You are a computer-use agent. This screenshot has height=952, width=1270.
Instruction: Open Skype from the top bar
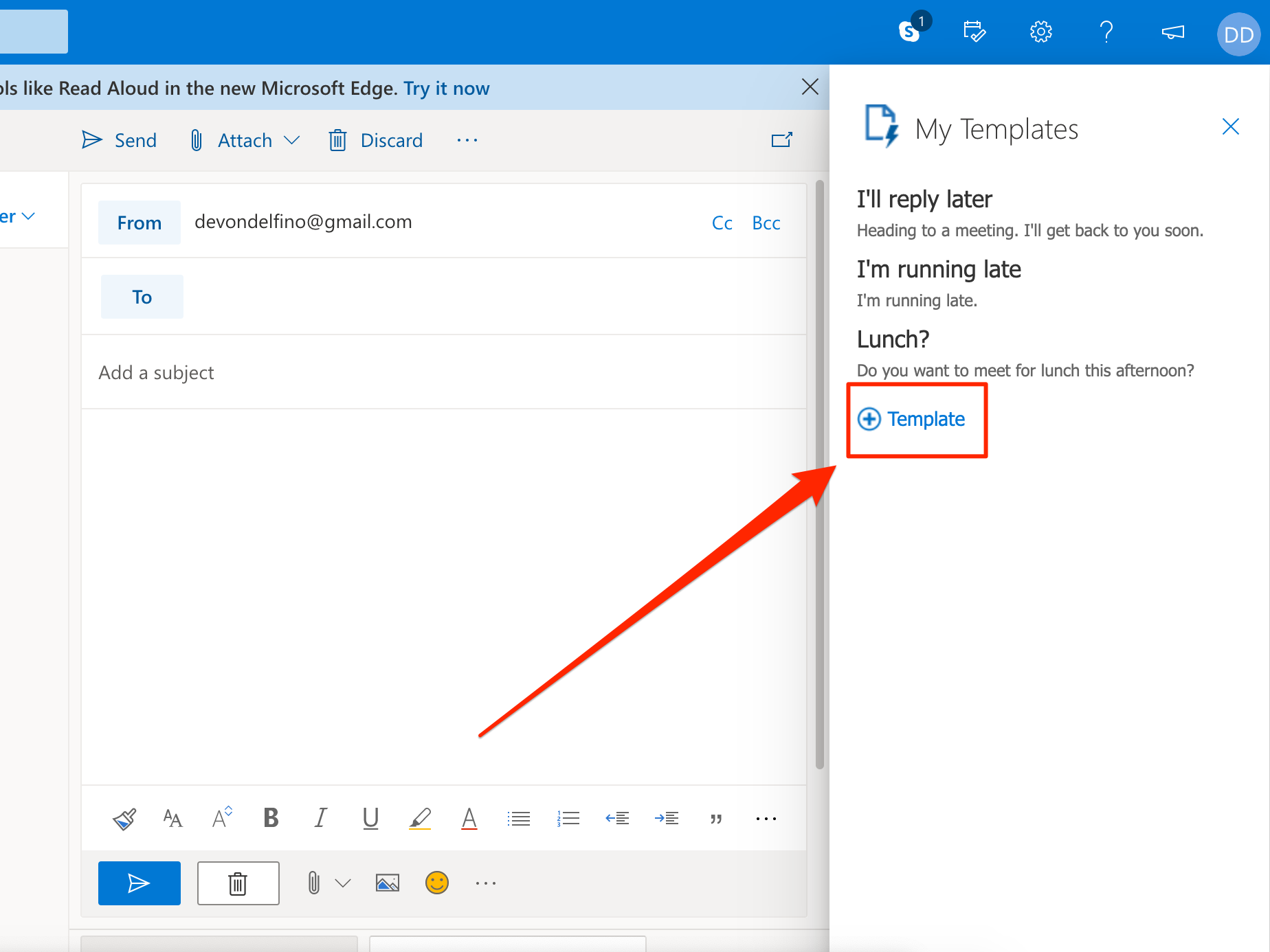click(x=909, y=32)
